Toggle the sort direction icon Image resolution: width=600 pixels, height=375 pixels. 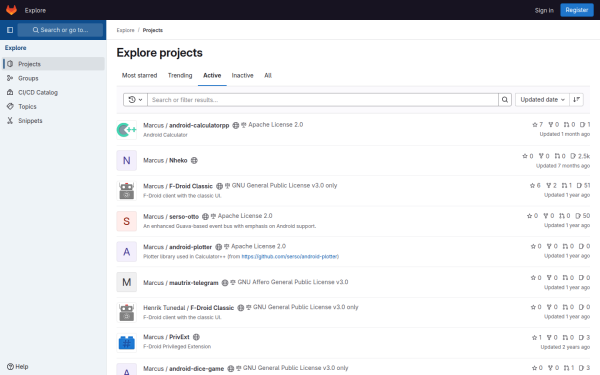tap(576, 99)
